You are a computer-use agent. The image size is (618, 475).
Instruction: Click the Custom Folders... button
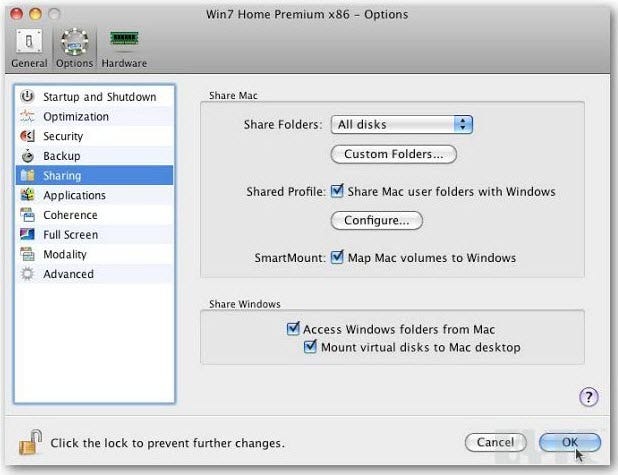pos(393,154)
